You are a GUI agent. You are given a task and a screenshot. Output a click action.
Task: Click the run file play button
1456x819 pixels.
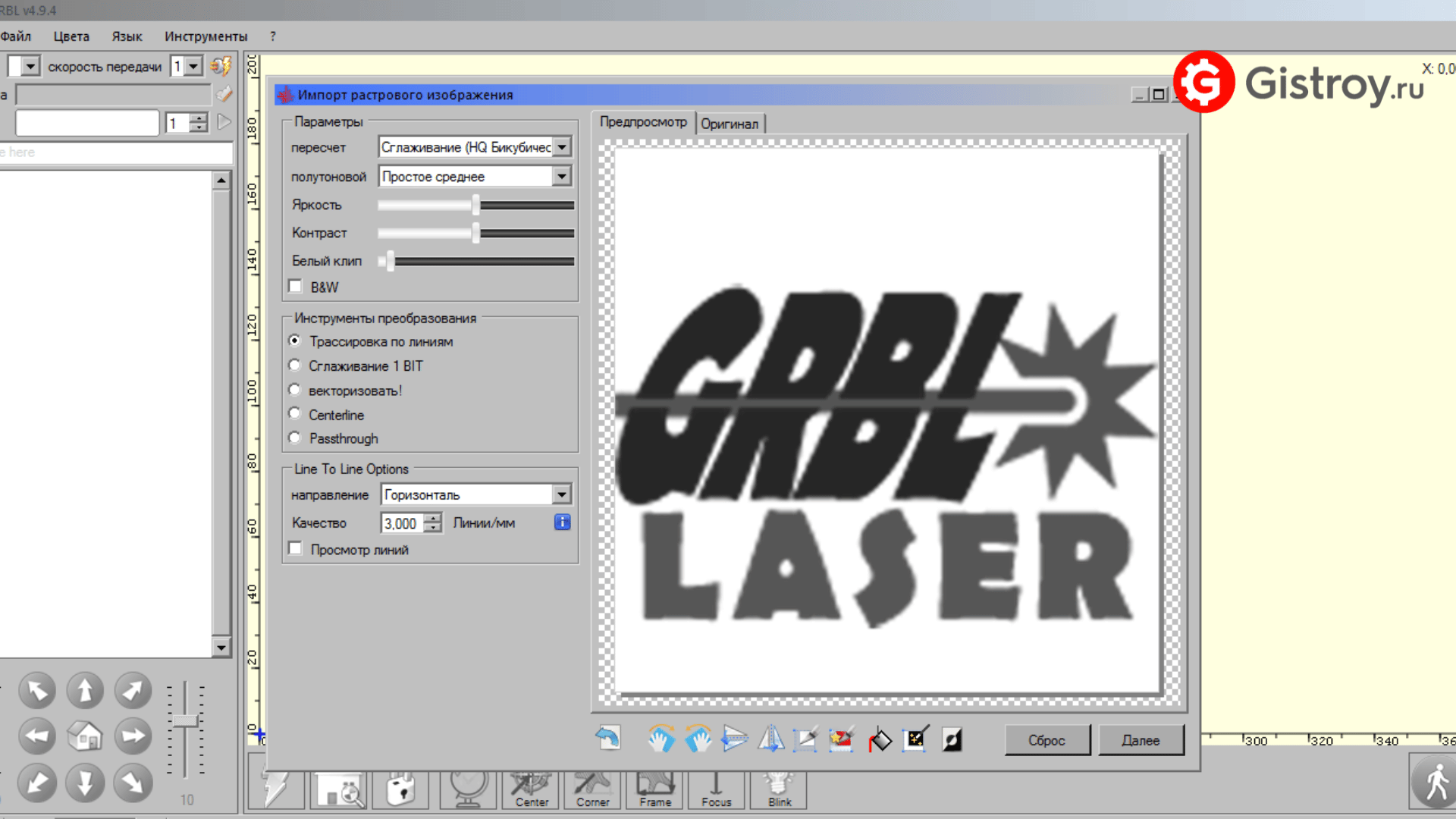tap(224, 122)
